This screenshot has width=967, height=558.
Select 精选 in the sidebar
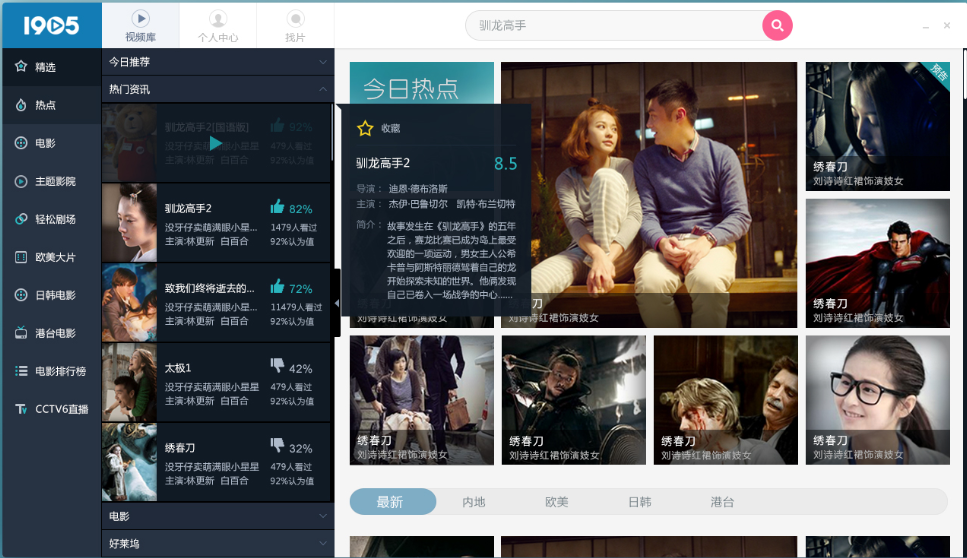(x=52, y=67)
